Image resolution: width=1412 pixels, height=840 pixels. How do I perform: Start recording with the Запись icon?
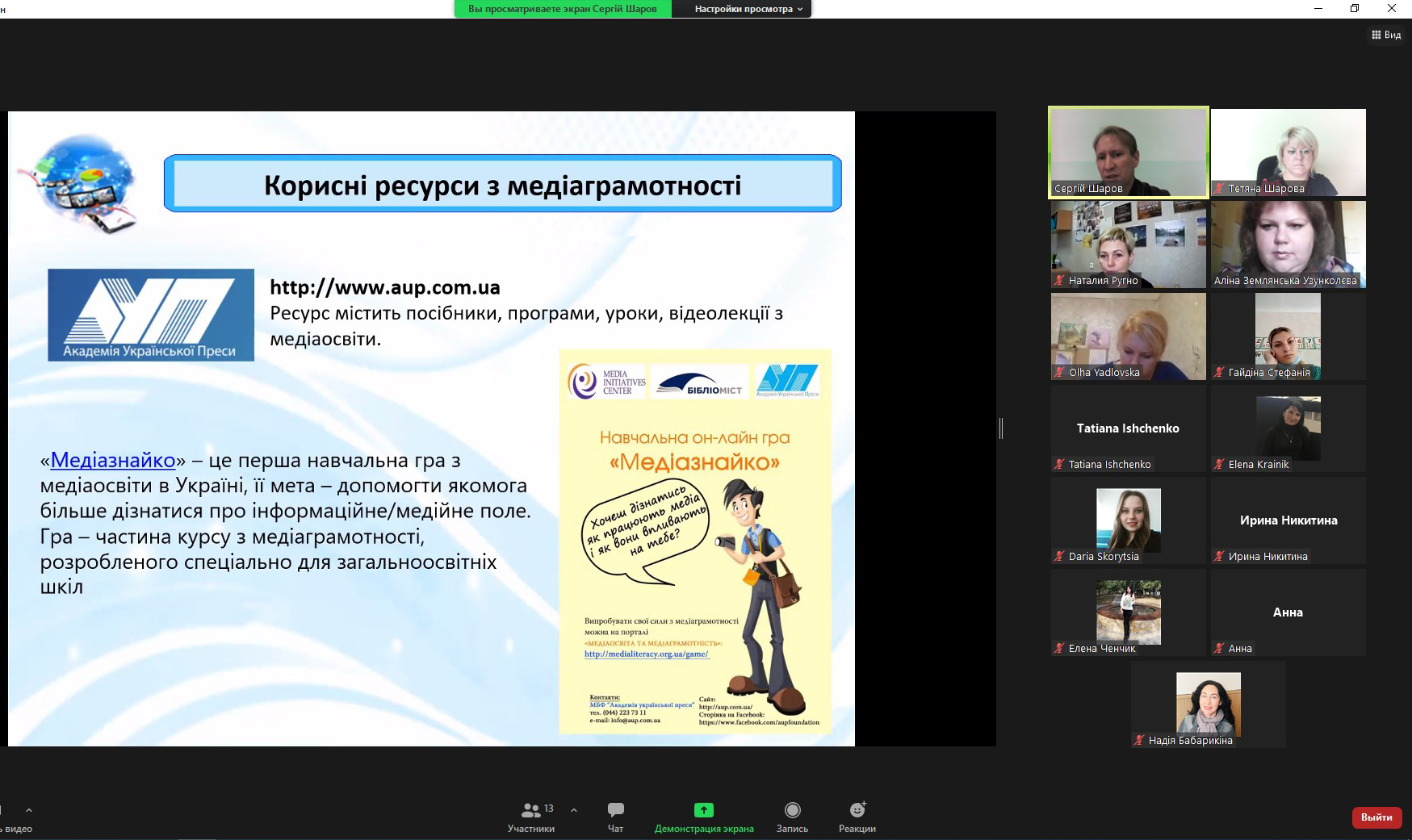click(x=792, y=810)
